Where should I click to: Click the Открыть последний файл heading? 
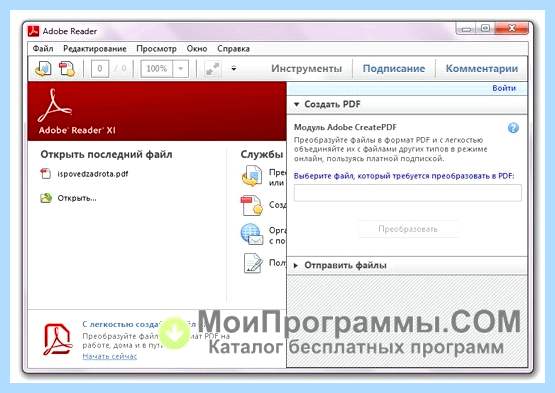click(106, 154)
